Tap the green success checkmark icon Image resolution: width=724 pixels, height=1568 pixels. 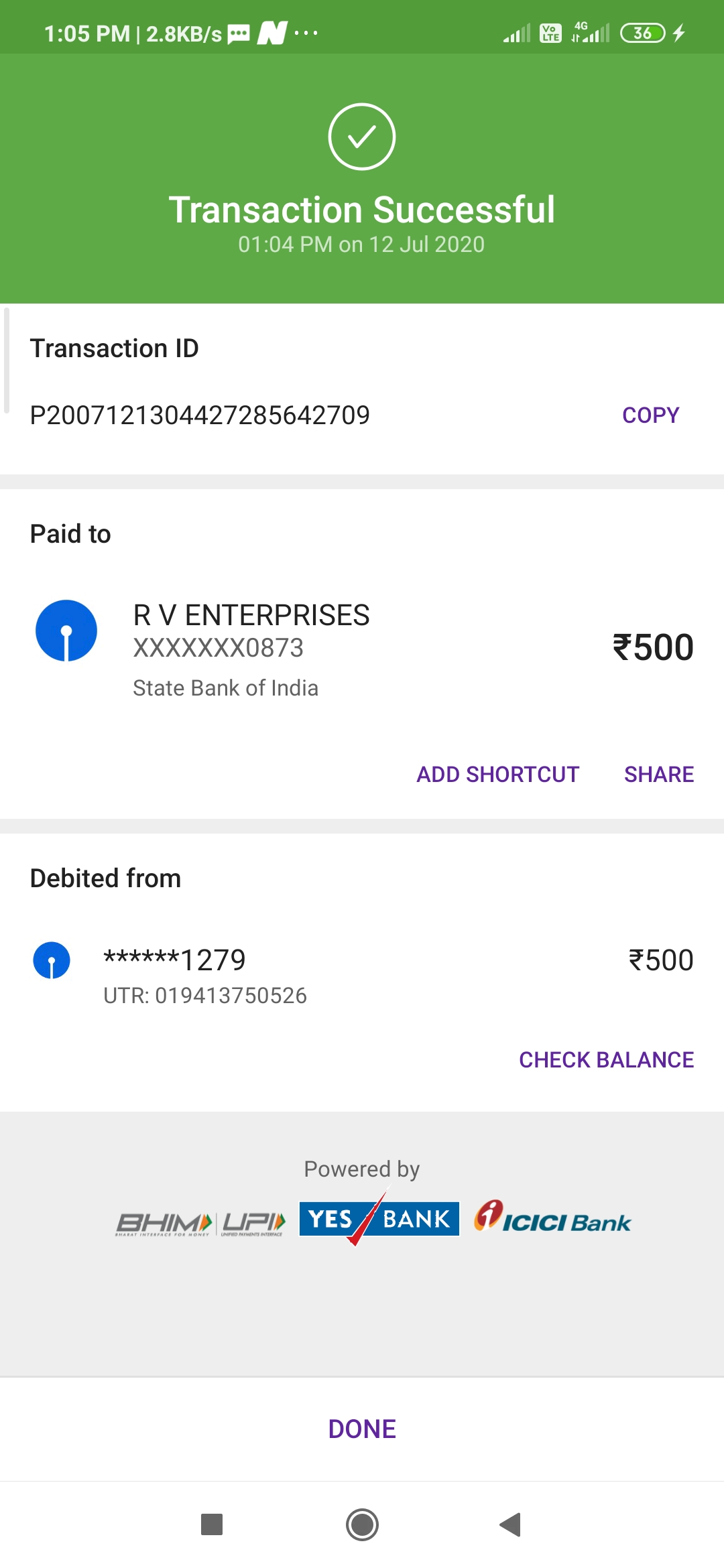(362, 137)
